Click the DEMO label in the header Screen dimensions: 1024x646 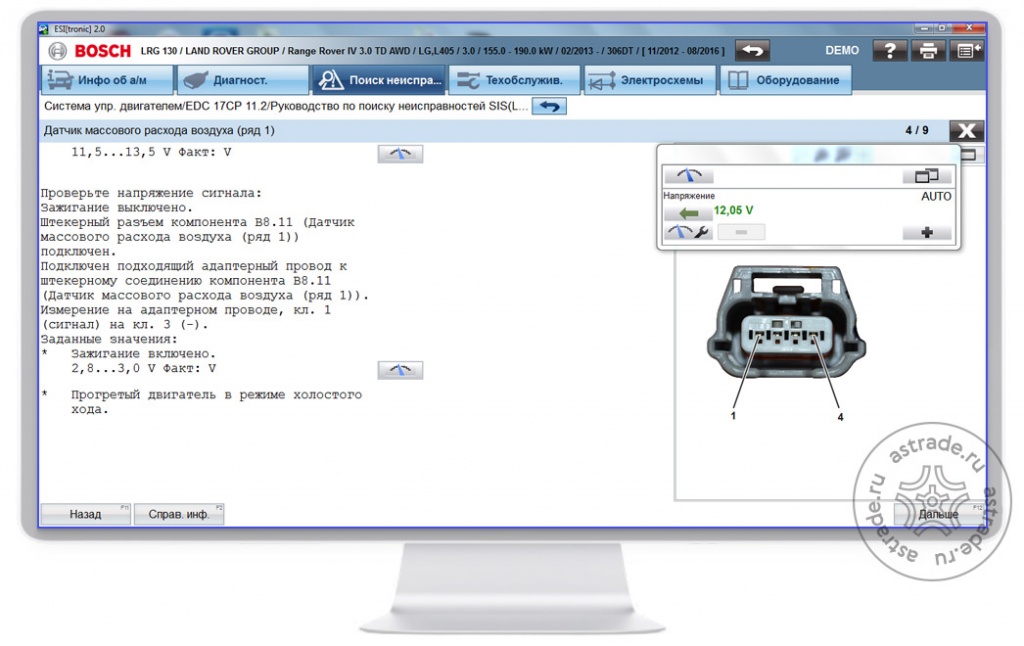click(x=842, y=50)
